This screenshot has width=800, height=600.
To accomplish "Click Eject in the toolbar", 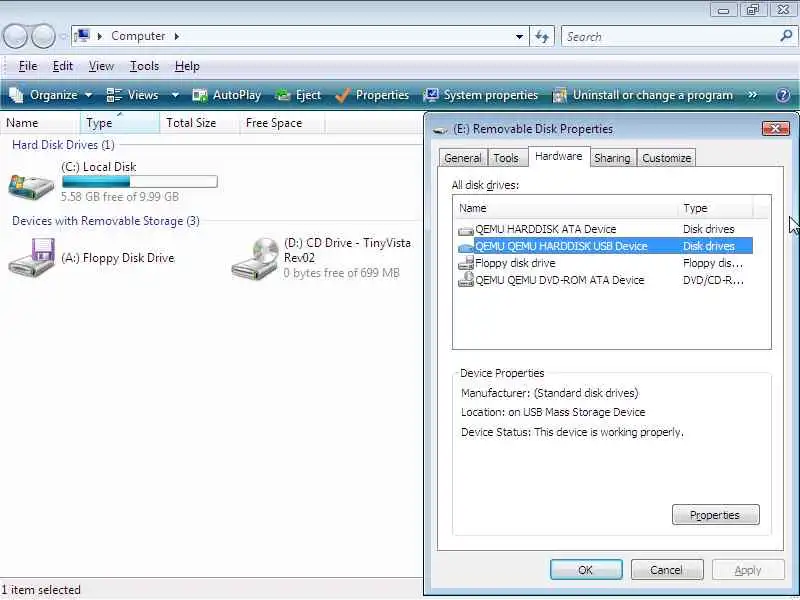I will [298, 95].
